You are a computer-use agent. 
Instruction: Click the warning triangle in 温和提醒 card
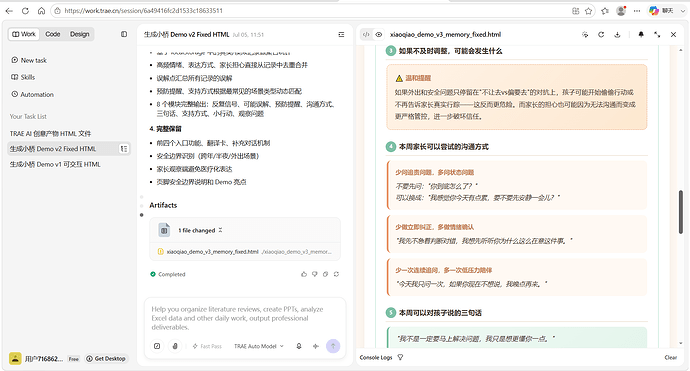[399, 78]
